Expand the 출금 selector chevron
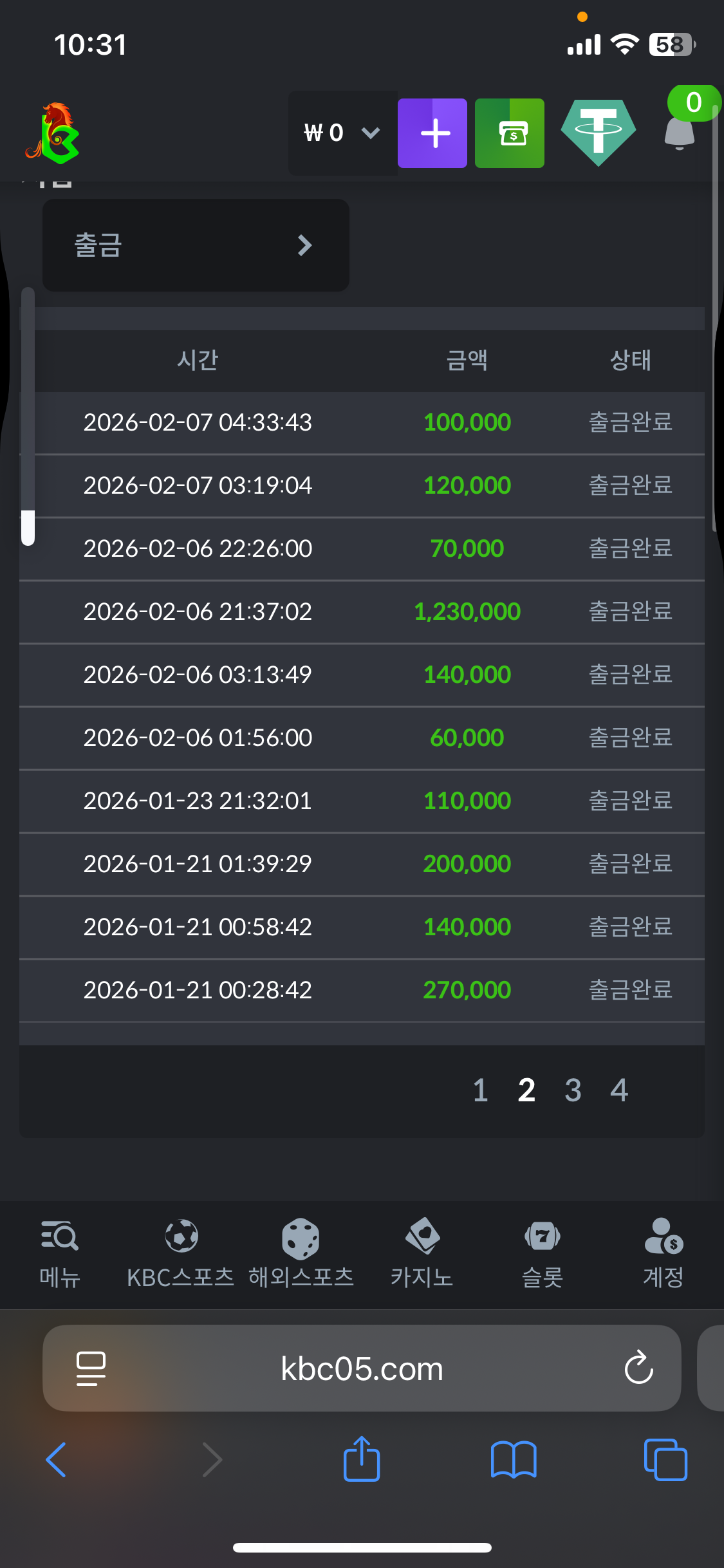Screen dimensions: 724x1568 [304, 245]
